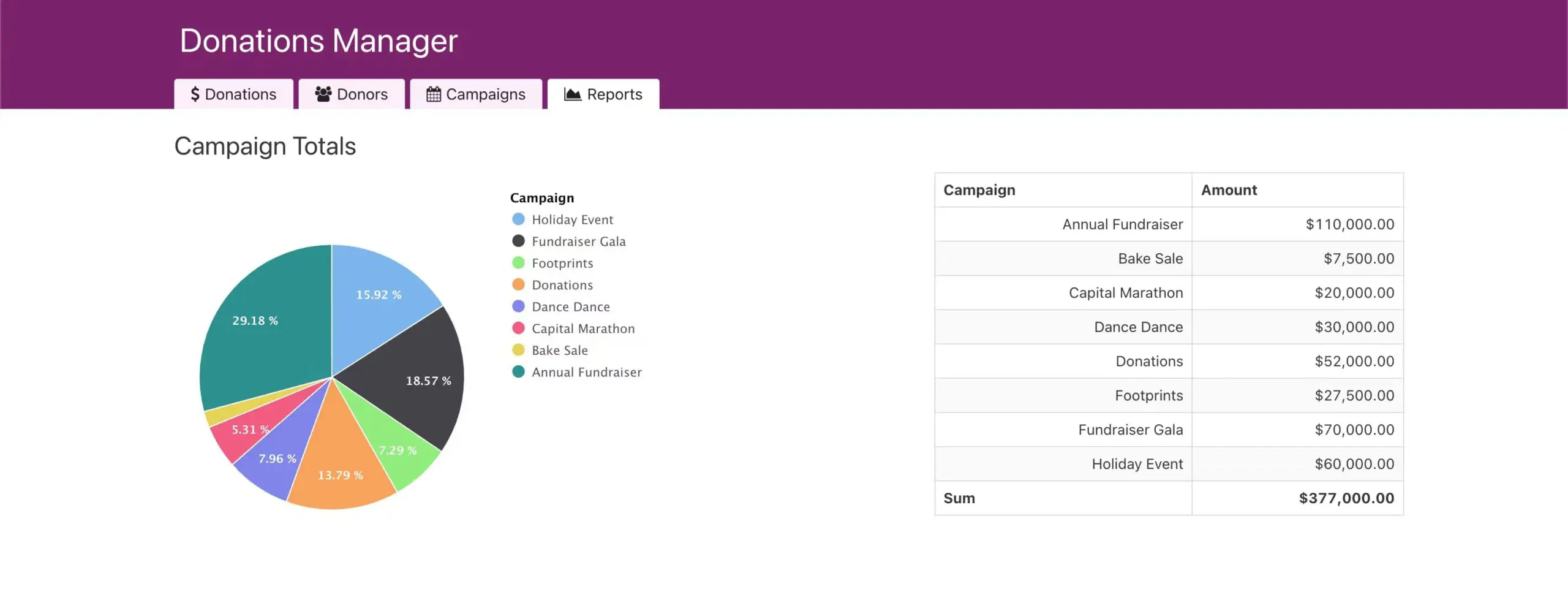Toggle Holiday Event legend entry
Screen dimensions: 1568x608
click(572, 219)
